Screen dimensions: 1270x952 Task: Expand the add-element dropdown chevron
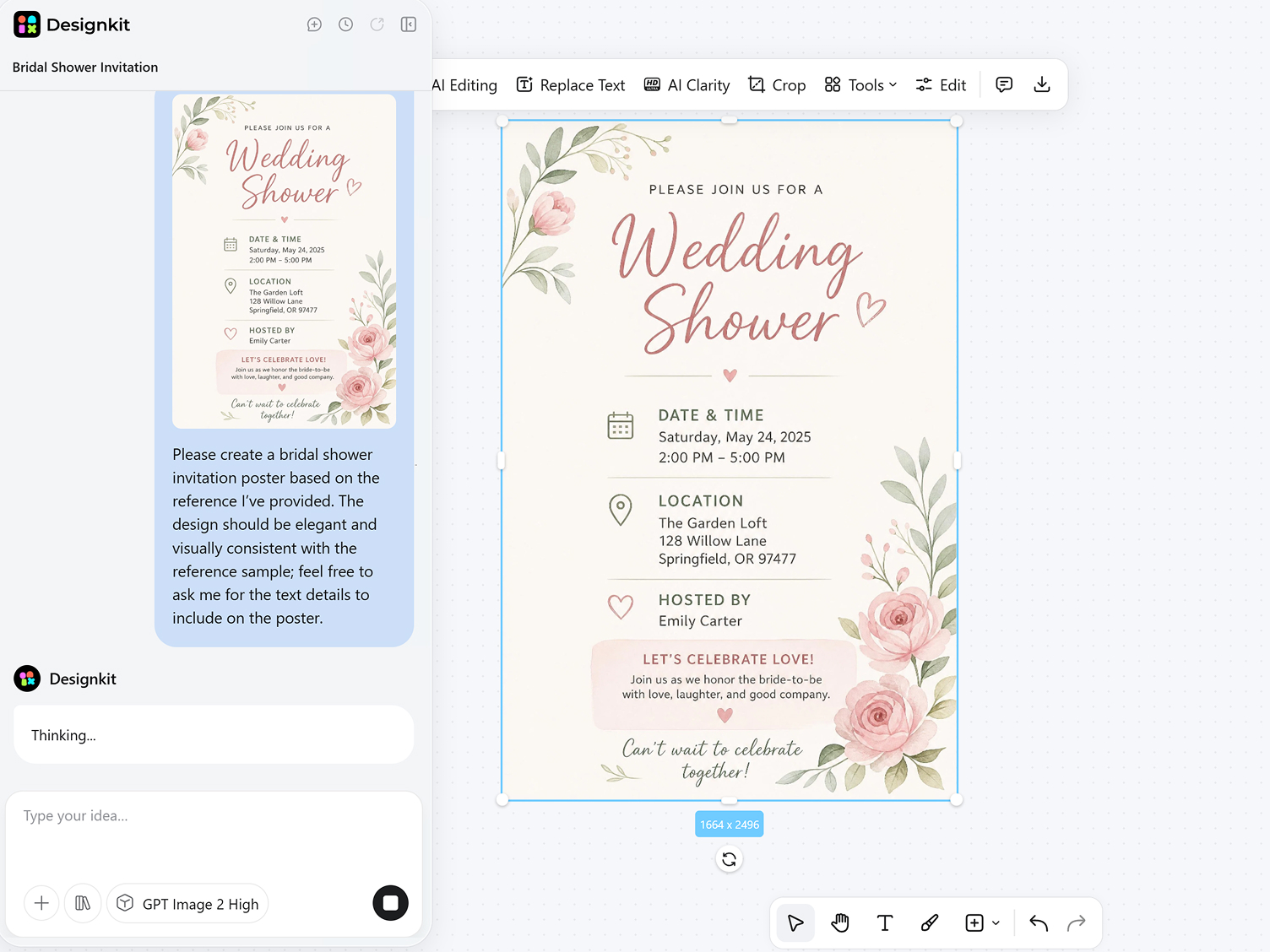pyautogui.click(x=996, y=923)
